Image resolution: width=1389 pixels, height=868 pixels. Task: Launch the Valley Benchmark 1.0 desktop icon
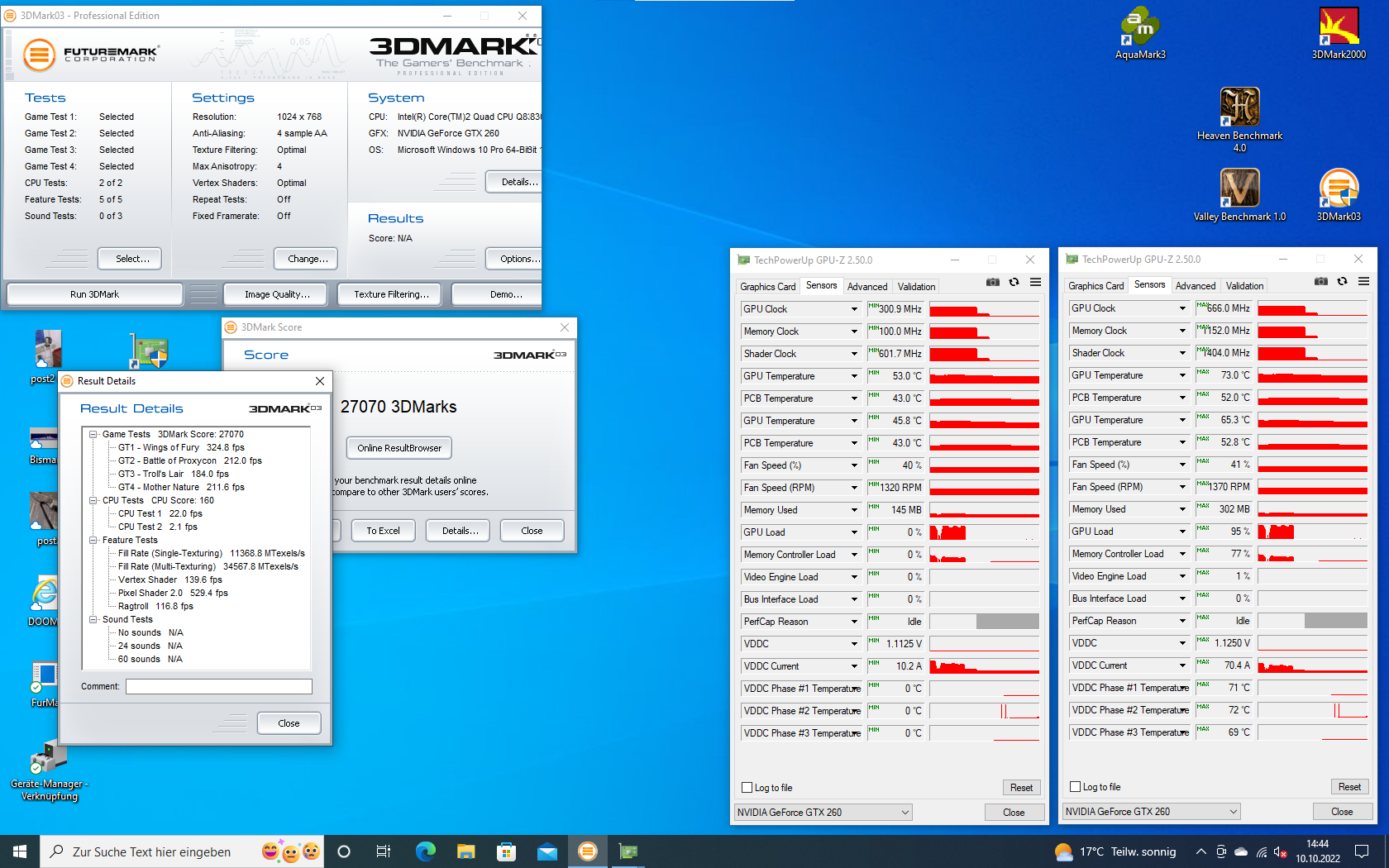1239,195
